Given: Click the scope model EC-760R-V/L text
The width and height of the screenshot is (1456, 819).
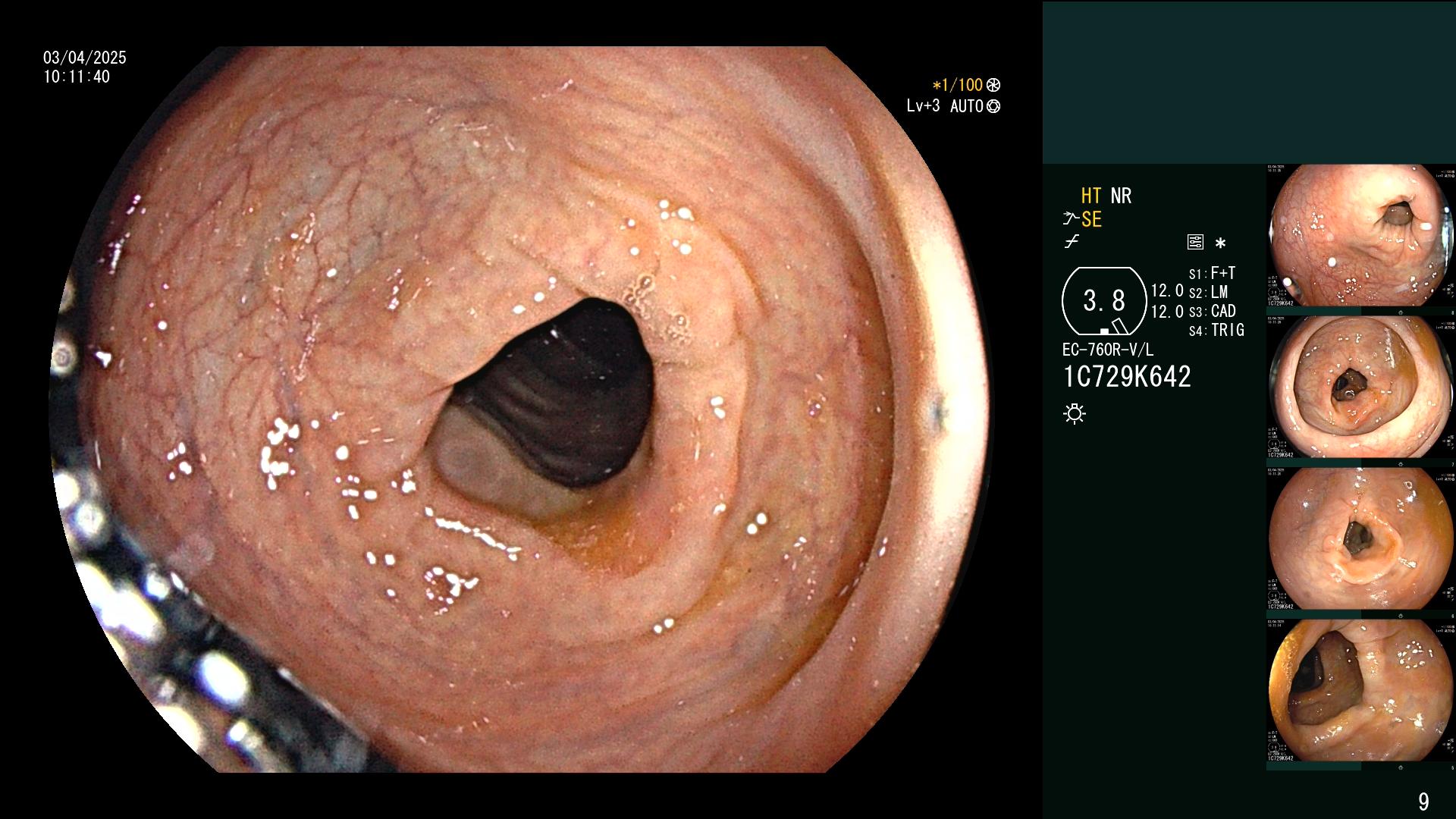Looking at the screenshot, I should [x=1108, y=350].
